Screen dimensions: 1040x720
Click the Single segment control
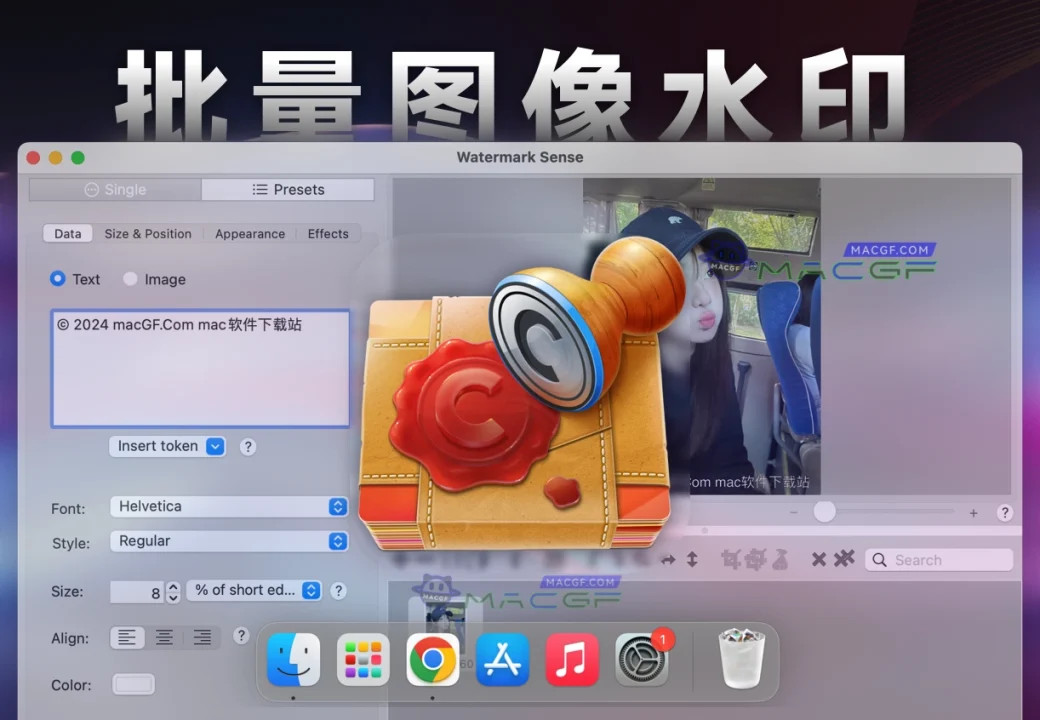coord(115,189)
